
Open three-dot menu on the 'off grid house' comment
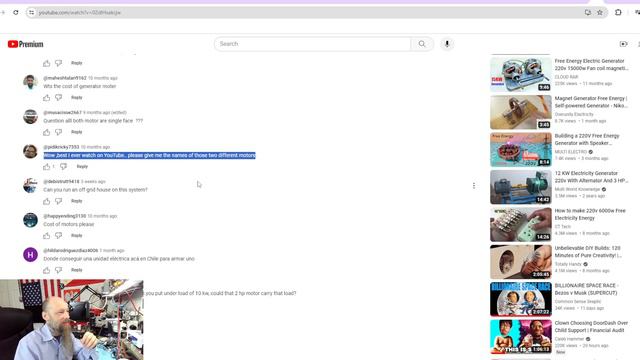[473, 186]
